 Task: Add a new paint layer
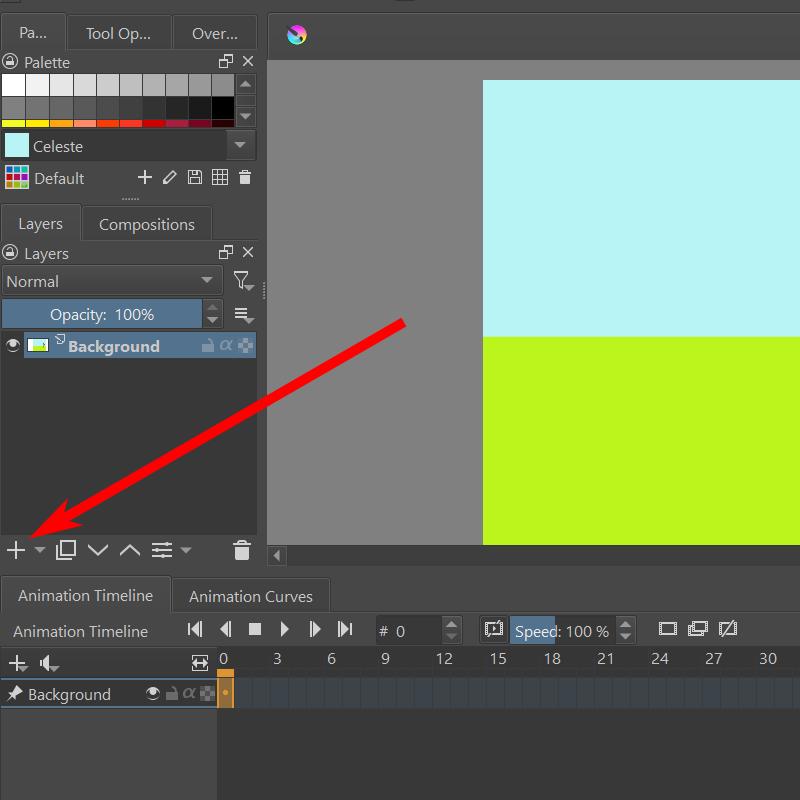[15, 549]
